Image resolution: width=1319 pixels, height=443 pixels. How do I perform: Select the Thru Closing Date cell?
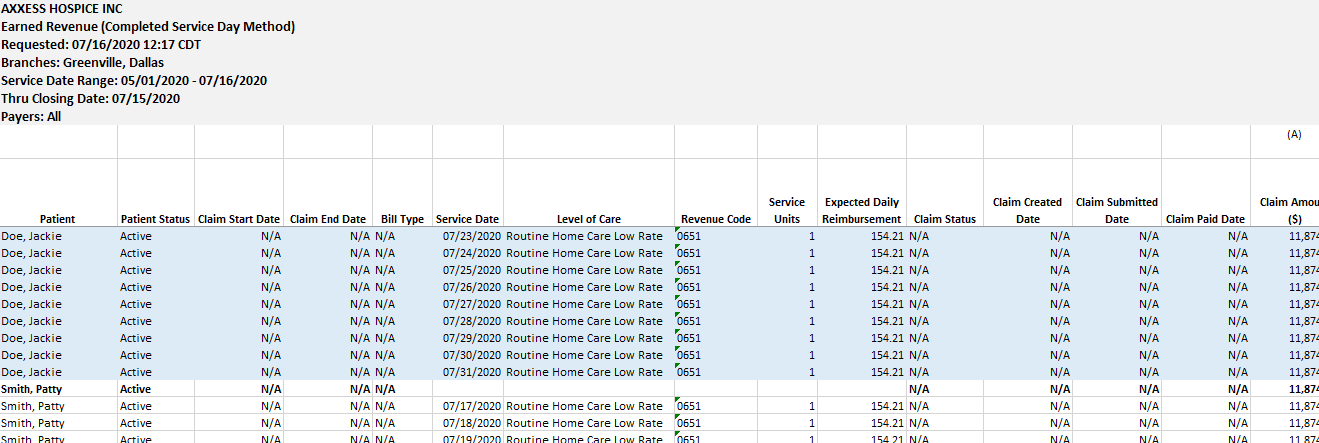(x=90, y=99)
